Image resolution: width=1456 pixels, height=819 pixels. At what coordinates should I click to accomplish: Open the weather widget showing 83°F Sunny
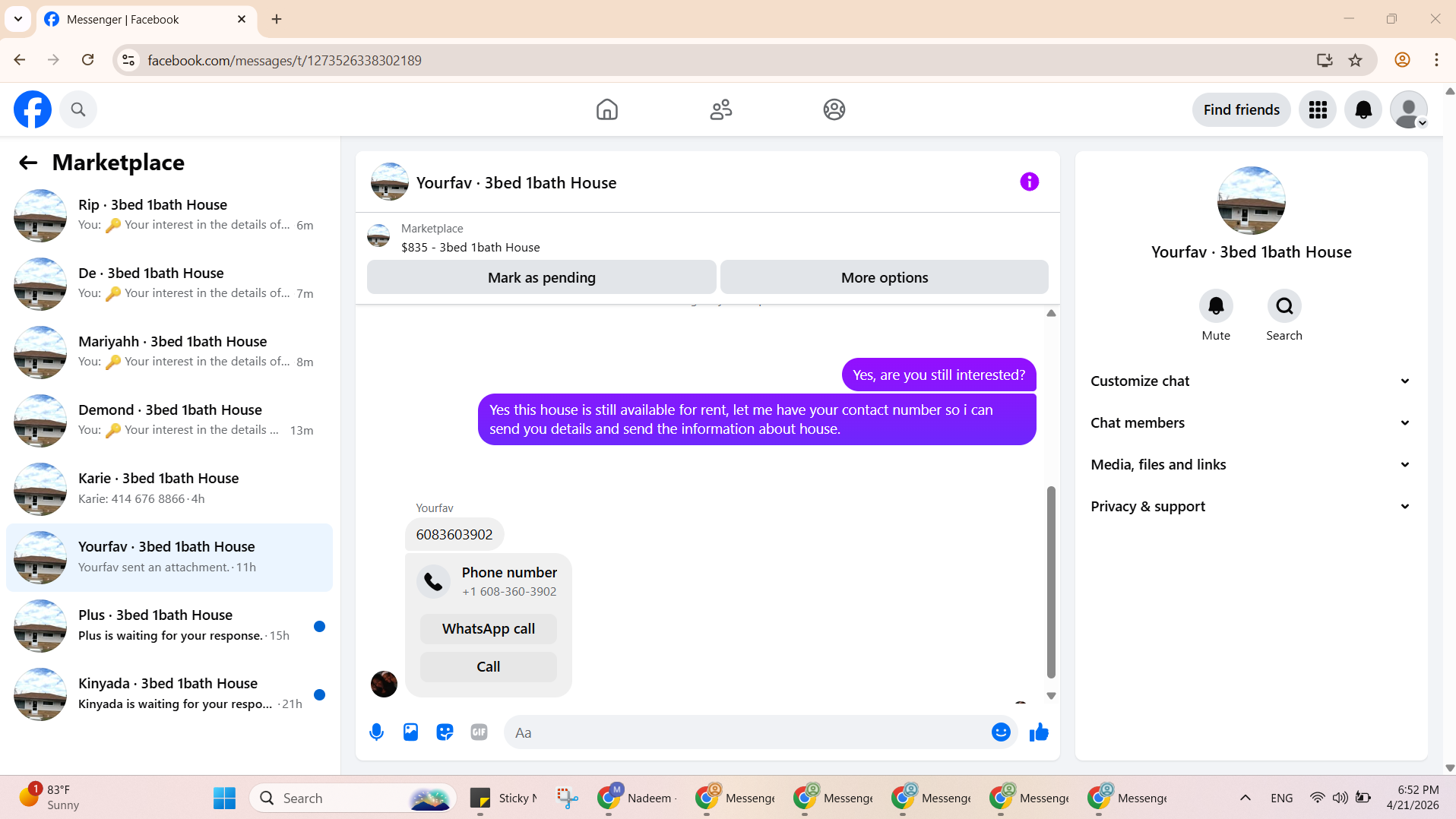(49, 798)
